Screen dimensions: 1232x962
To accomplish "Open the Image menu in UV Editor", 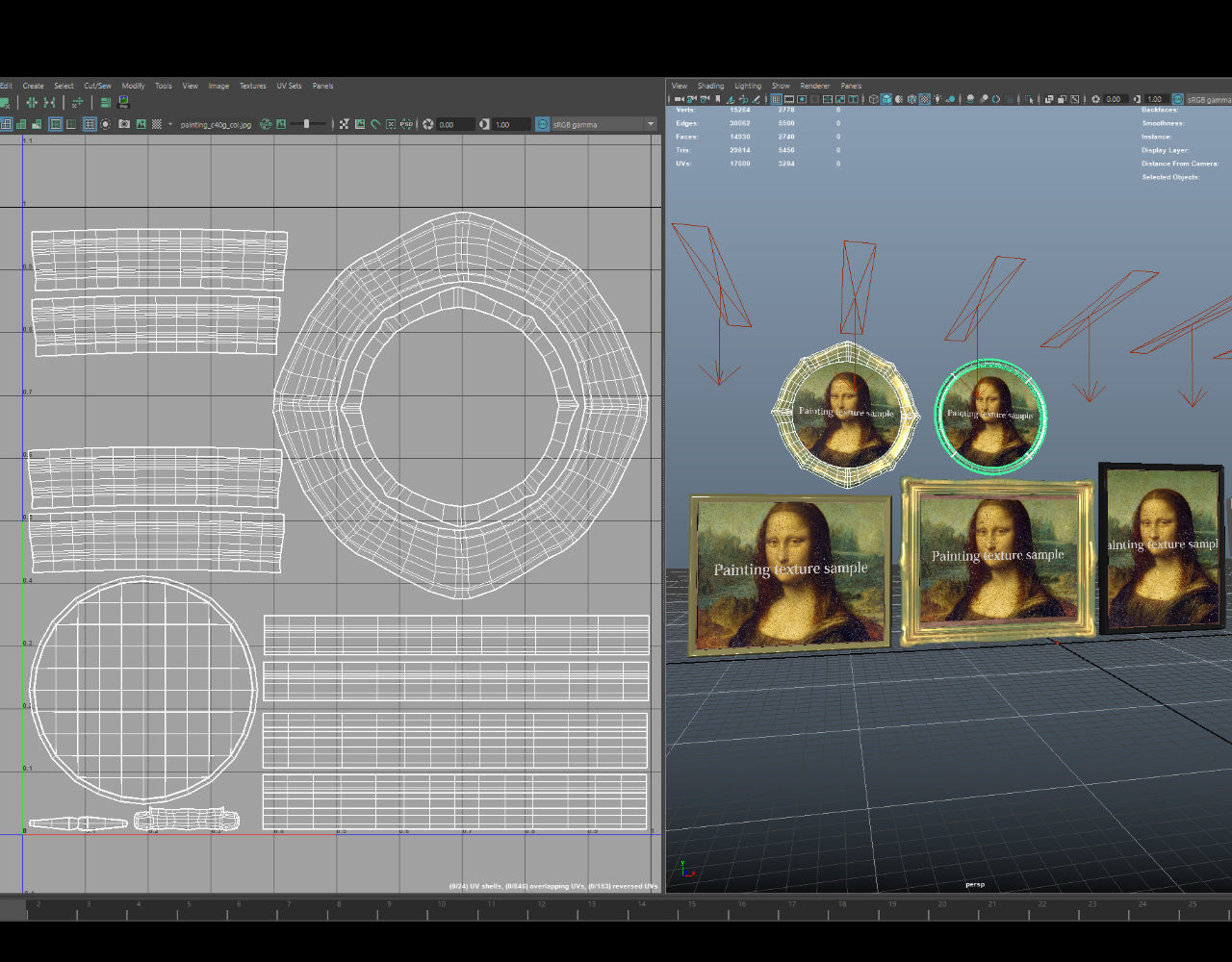I will 218,86.
